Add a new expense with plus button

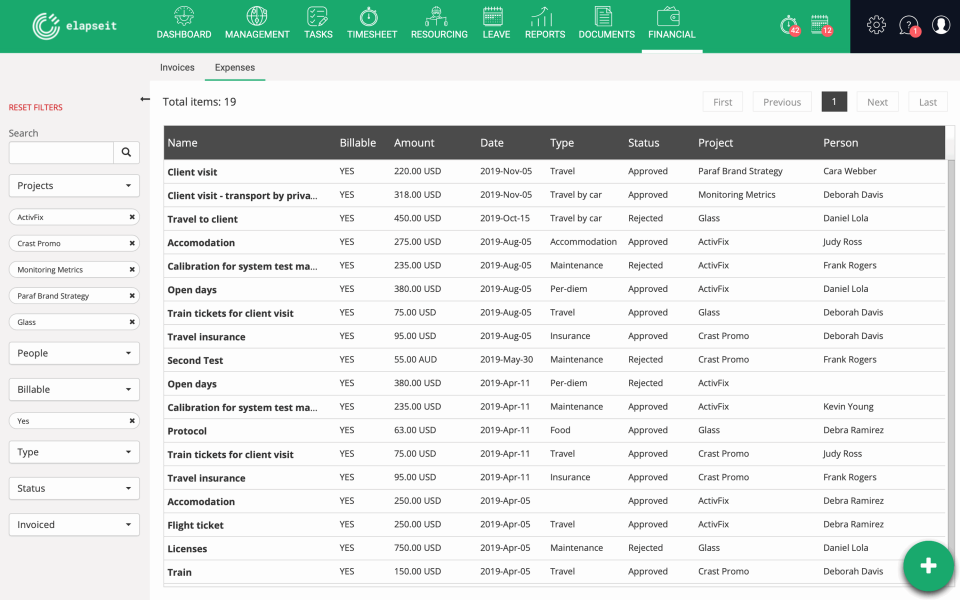tap(928, 566)
